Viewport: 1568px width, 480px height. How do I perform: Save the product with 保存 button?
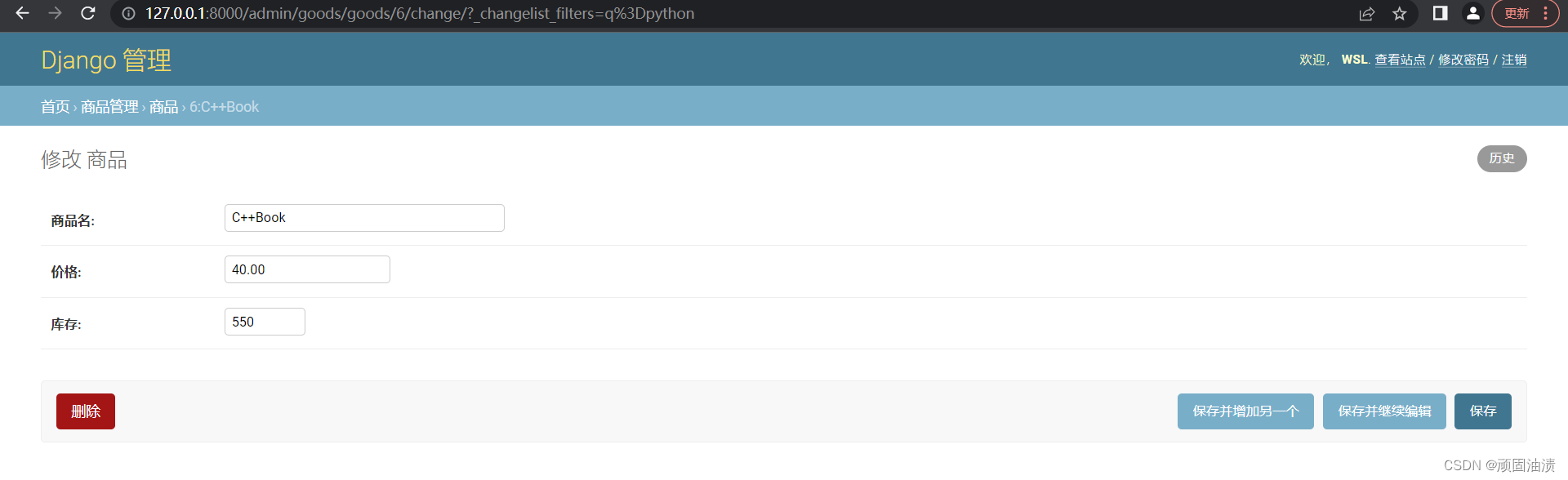(x=1483, y=411)
